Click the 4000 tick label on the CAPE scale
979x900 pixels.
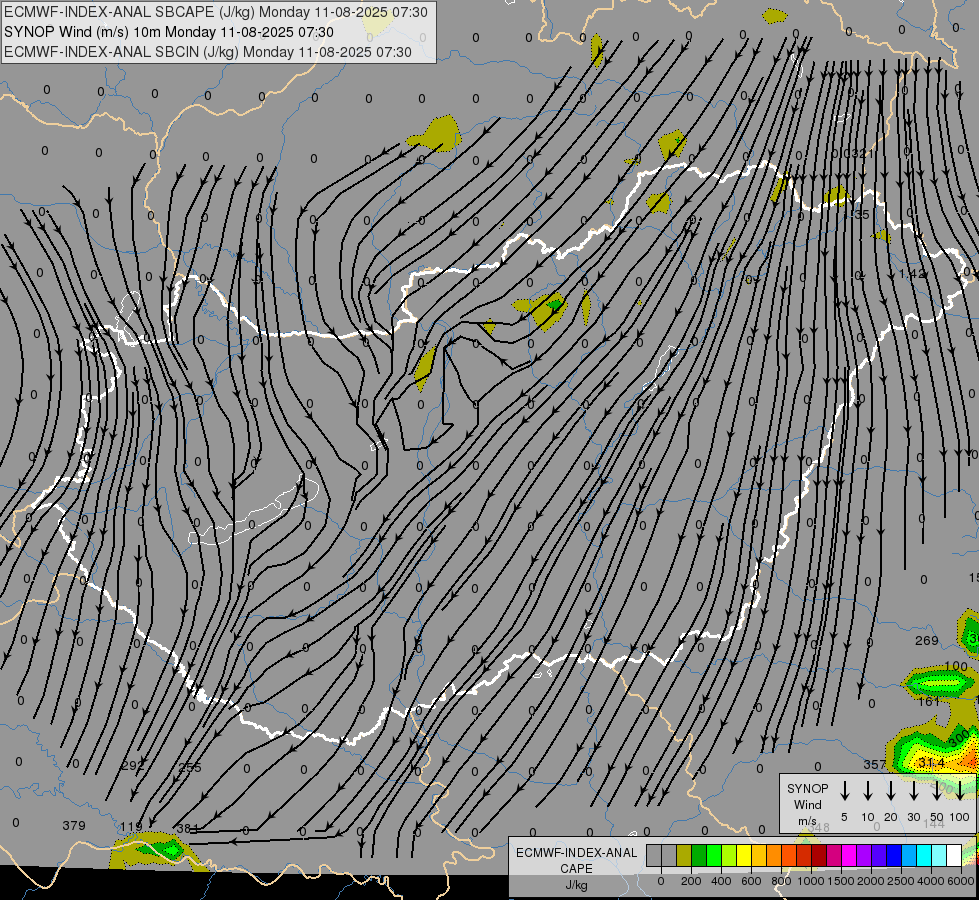(x=931, y=881)
